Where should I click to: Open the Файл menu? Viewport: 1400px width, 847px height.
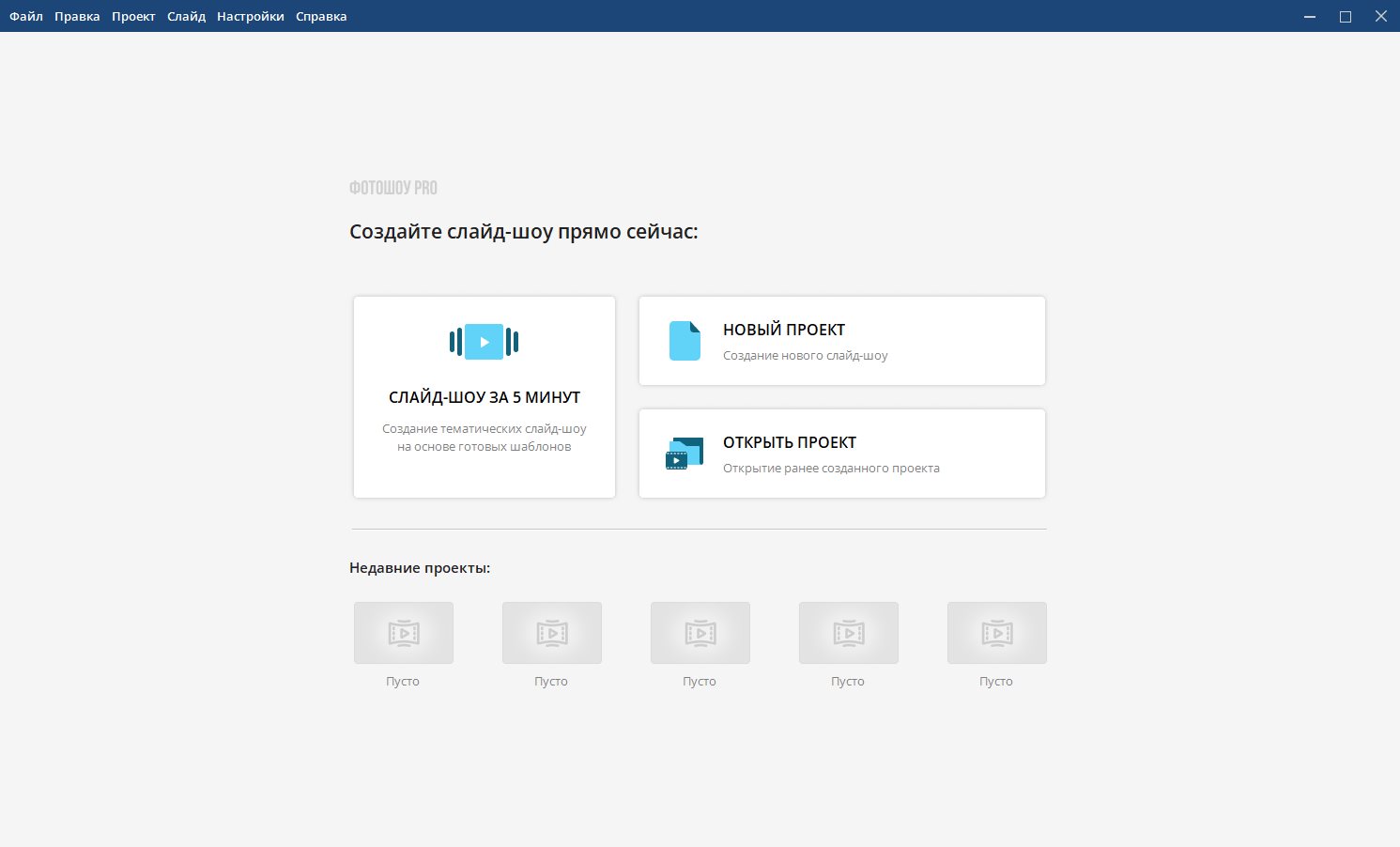pyautogui.click(x=26, y=16)
